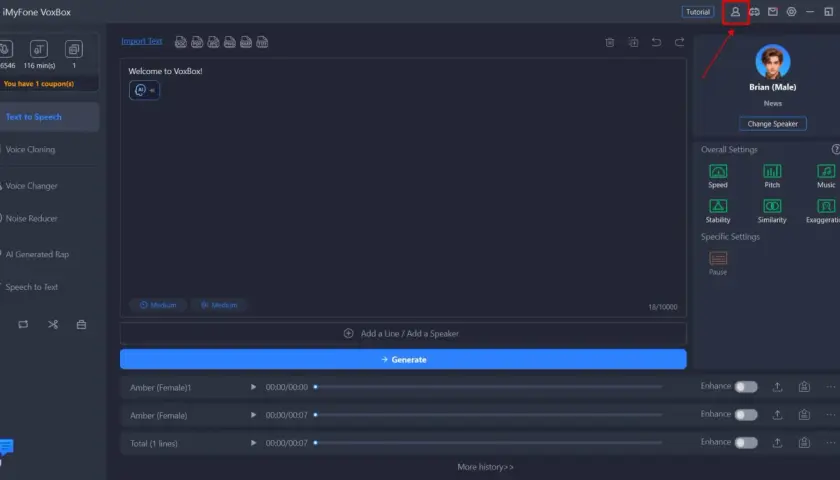Play Amber (Female) audio

tap(253, 415)
